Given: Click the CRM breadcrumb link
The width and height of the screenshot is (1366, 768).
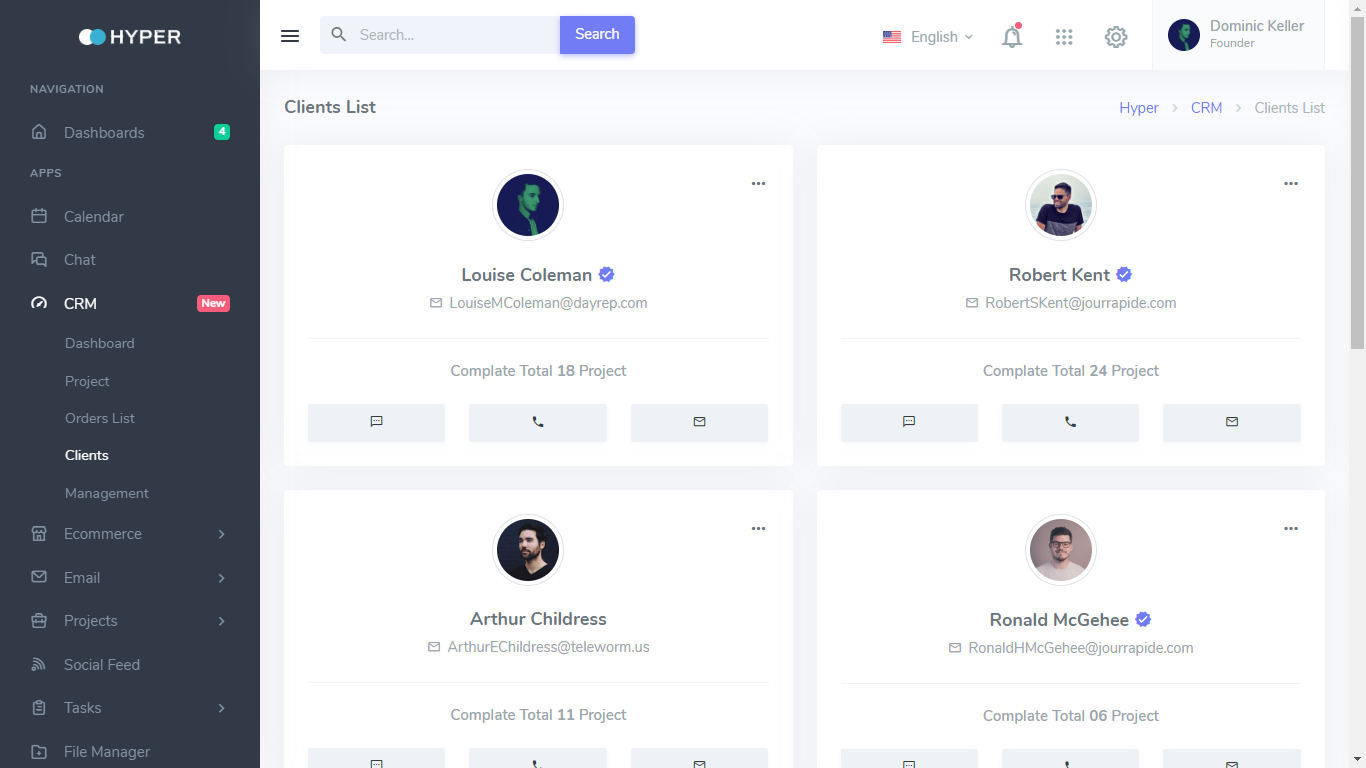Looking at the screenshot, I should pos(1206,108).
